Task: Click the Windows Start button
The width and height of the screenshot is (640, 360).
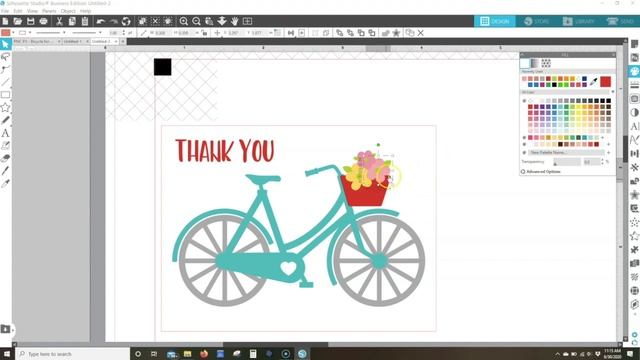Action: point(7,354)
